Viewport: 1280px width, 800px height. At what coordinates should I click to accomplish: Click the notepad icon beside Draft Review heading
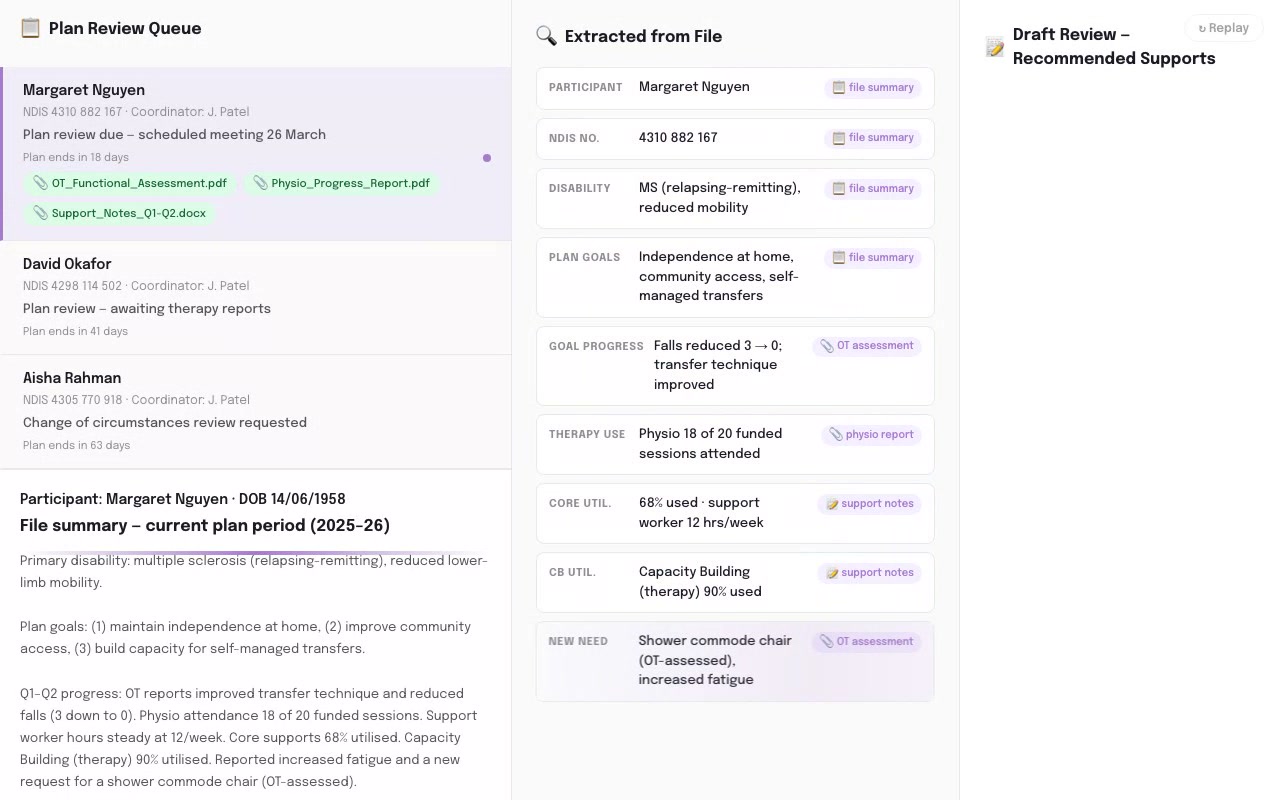point(994,47)
